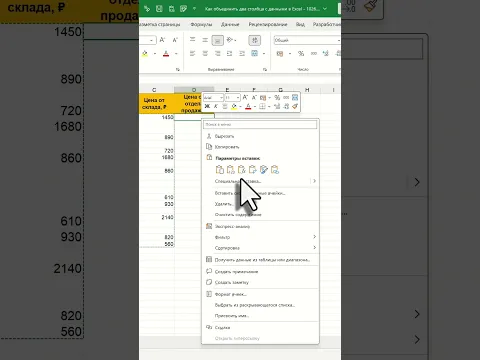Switch to the View (Вид) tab
Image resolution: width=480 pixels, height=360 pixels.
point(300,24)
